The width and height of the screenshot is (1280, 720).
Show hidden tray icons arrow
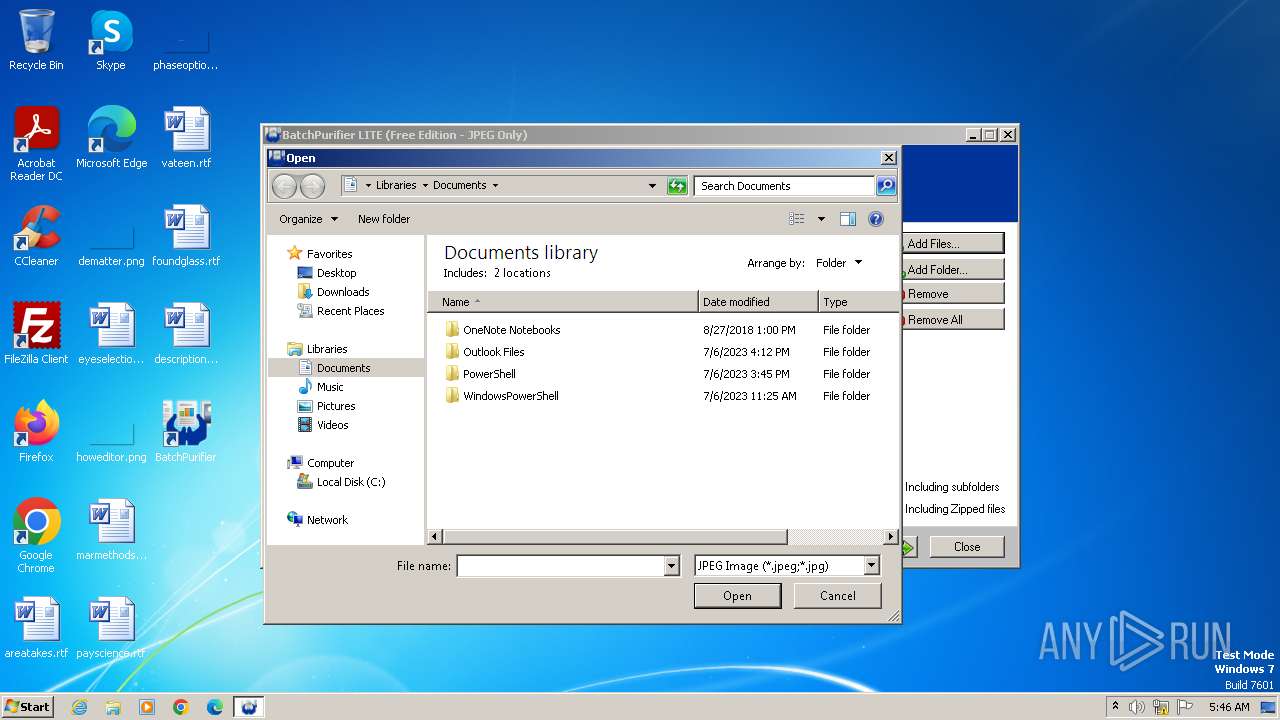(x=1115, y=707)
